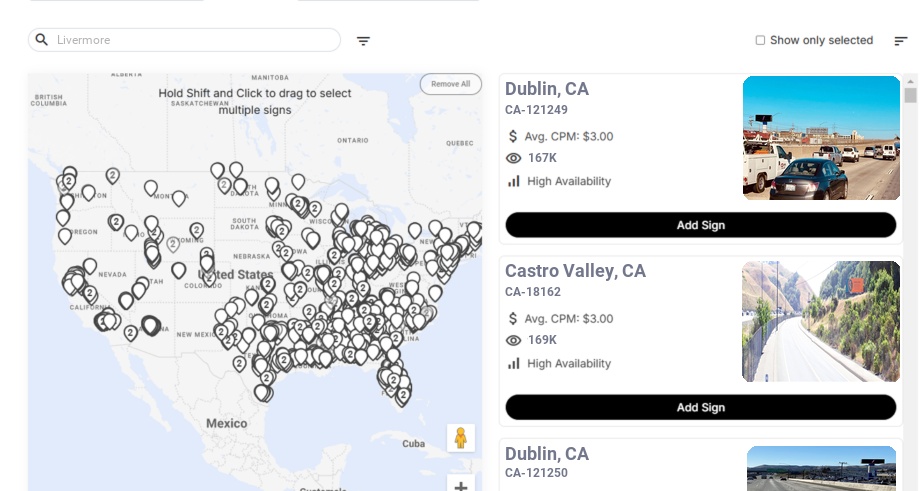Click the availability bars icon for Castro Valley
The height and width of the screenshot is (491, 920).
514,363
